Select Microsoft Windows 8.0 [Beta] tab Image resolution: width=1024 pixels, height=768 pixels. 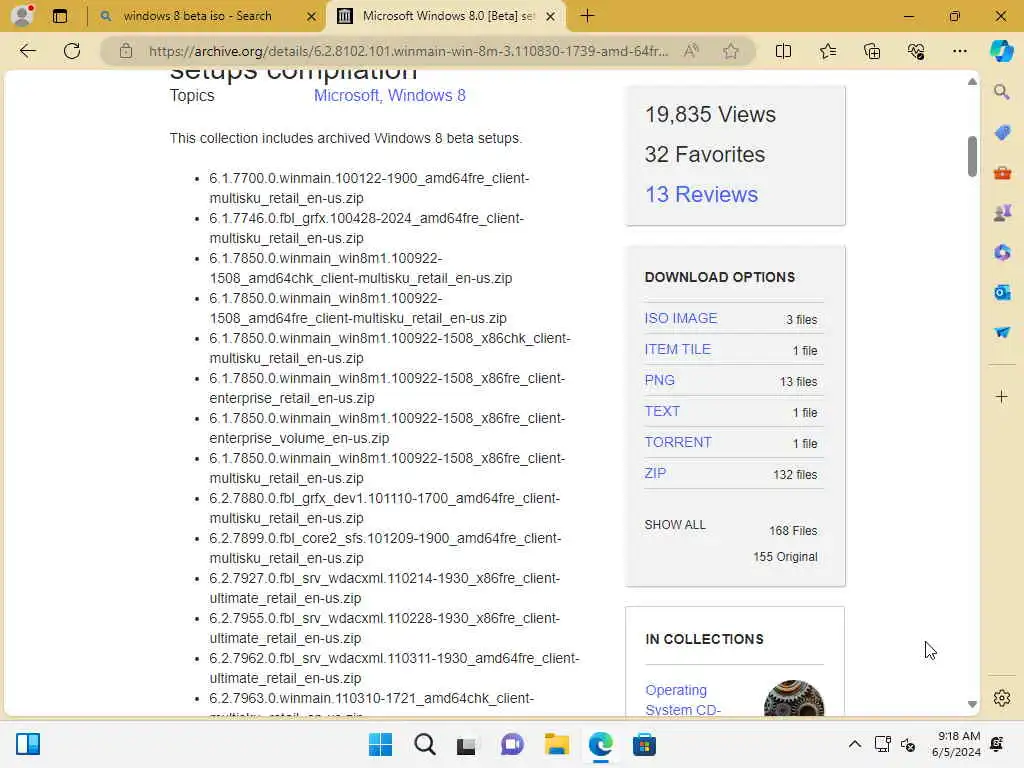point(447,16)
